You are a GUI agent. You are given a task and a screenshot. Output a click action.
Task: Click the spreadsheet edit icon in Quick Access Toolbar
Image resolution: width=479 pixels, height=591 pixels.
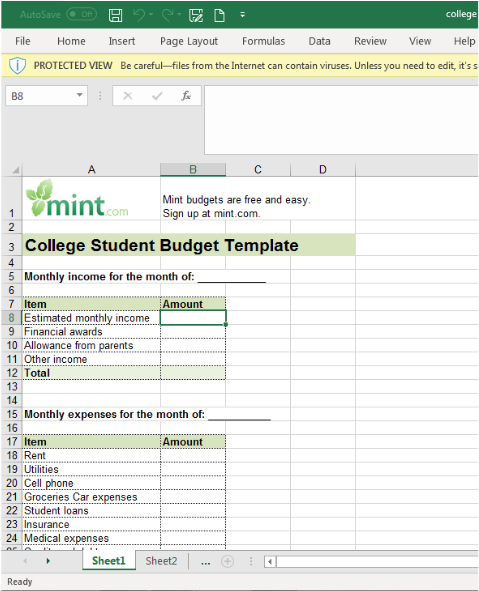196,15
